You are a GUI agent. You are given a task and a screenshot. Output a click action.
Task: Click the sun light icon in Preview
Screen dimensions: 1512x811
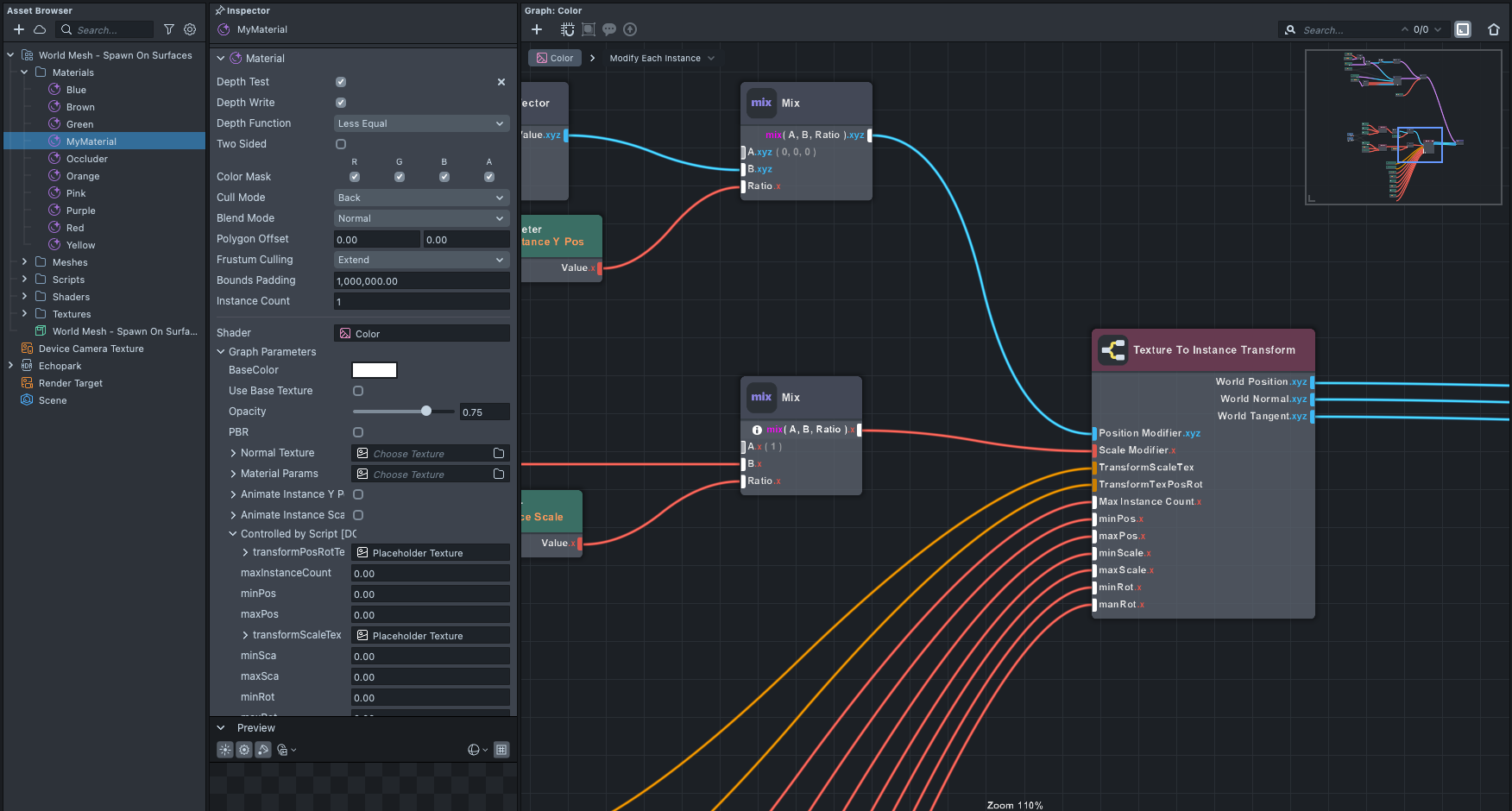225,750
